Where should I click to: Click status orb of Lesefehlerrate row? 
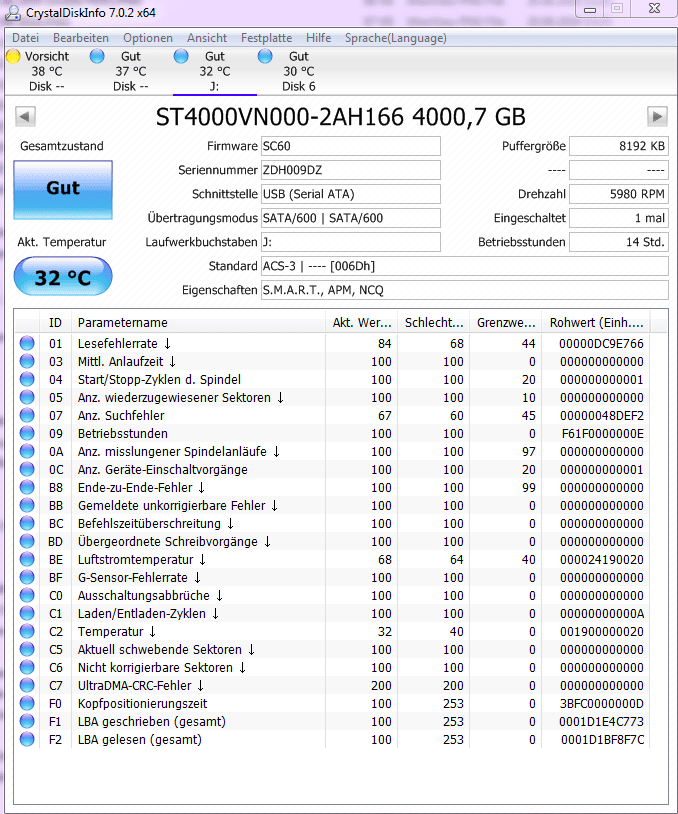(x=27, y=343)
